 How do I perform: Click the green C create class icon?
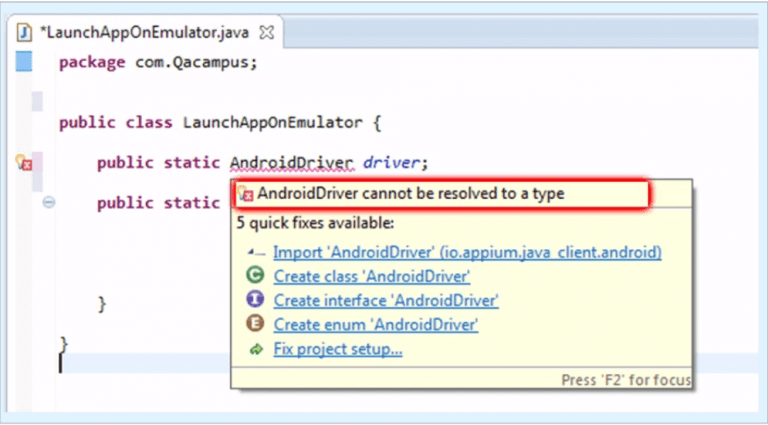[x=255, y=276]
